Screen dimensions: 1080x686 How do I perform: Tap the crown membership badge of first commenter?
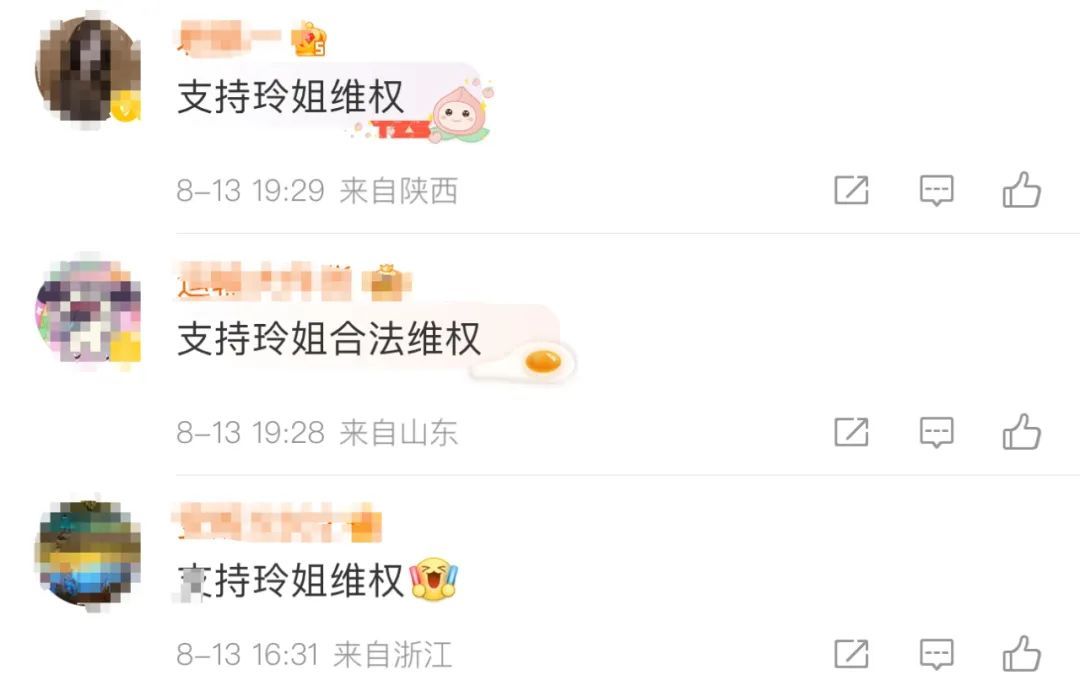(309, 39)
